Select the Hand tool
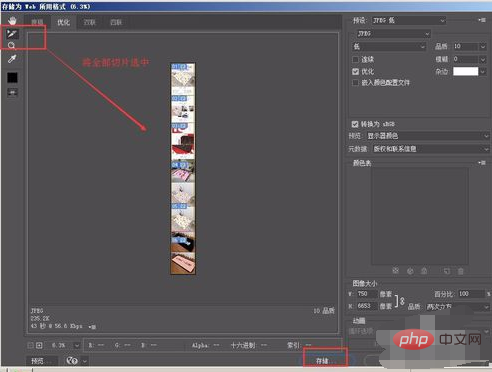Viewport: 492px width, 372px height. click(x=12, y=21)
